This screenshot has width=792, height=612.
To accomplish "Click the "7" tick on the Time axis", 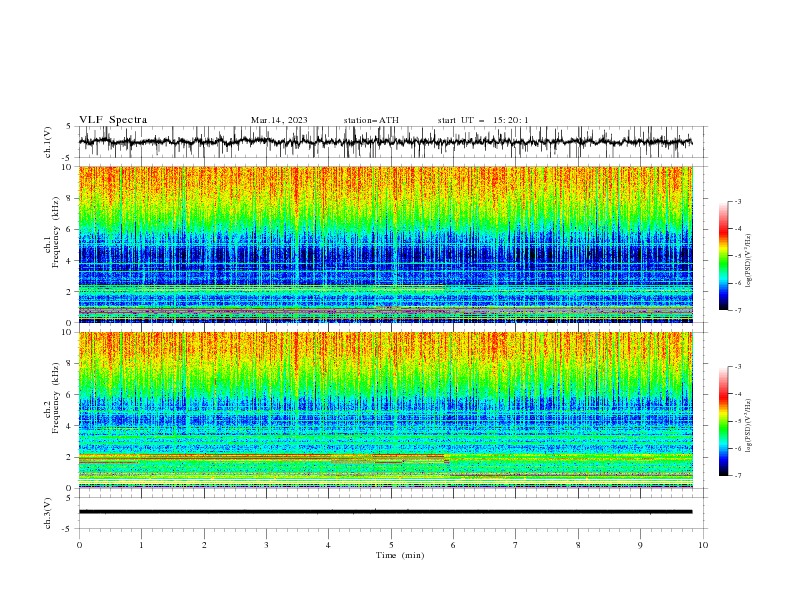I will coord(516,545).
